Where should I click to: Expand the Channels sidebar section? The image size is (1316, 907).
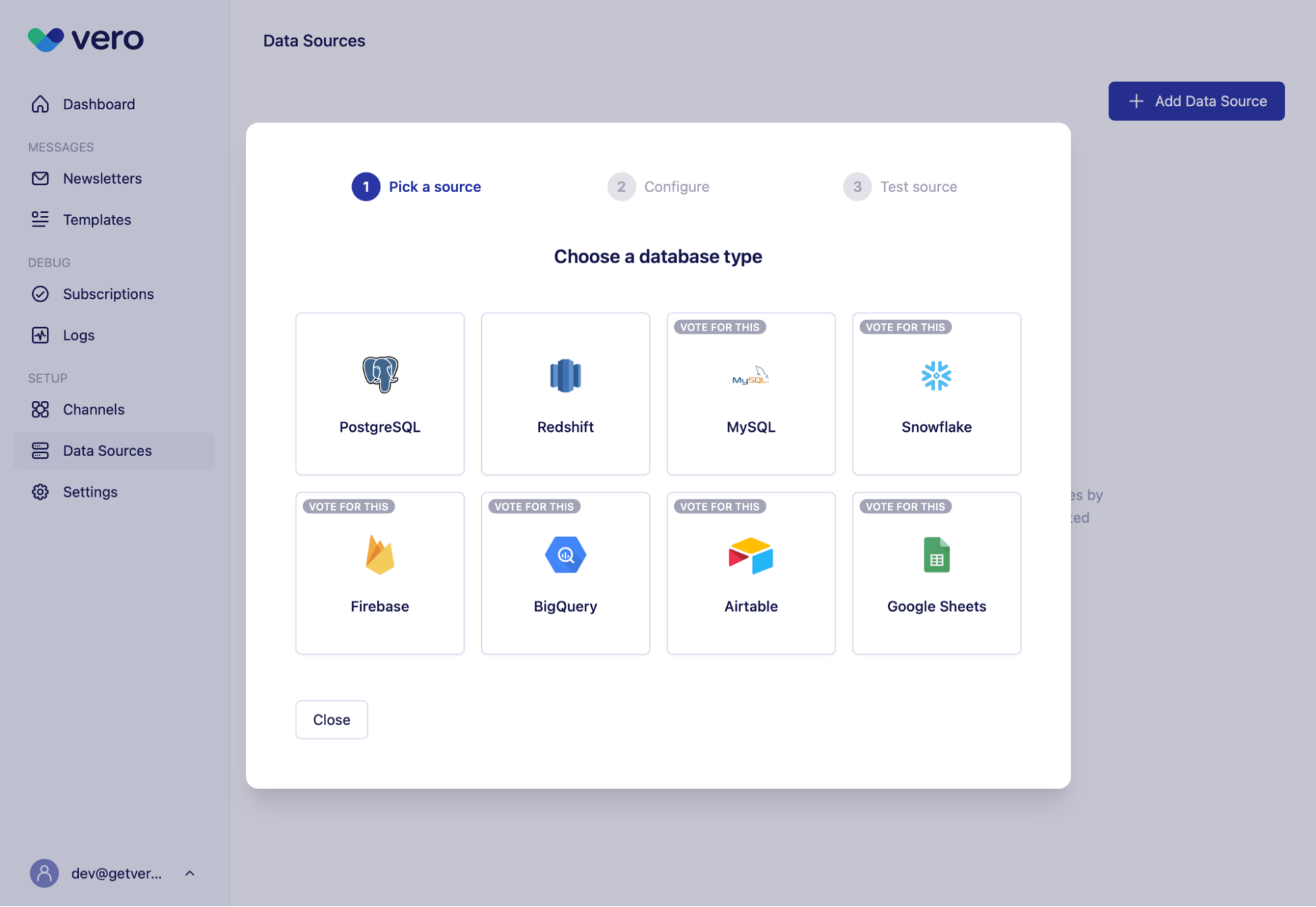click(93, 408)
